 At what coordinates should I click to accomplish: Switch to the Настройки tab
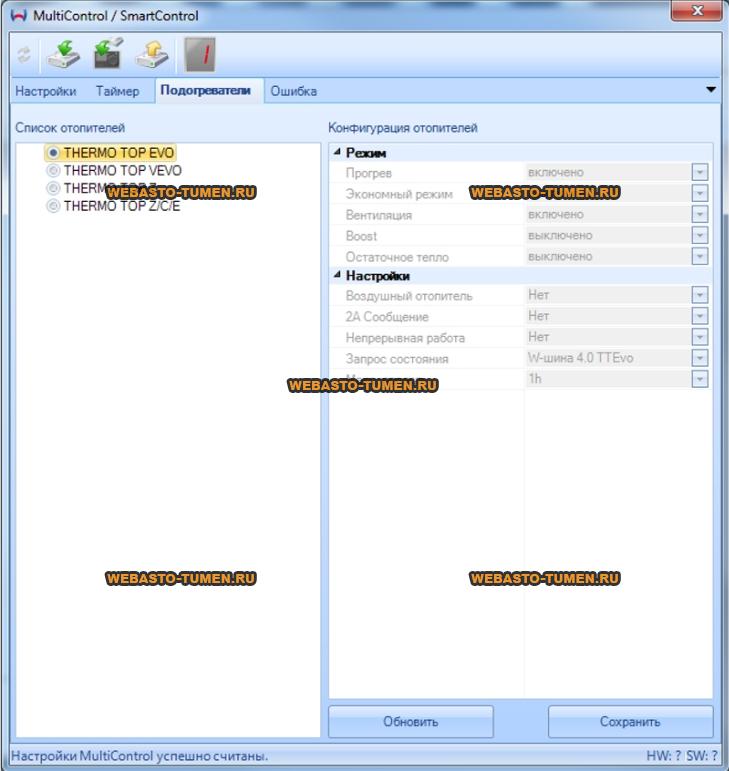pyautogui.click(x=46, y=91)
